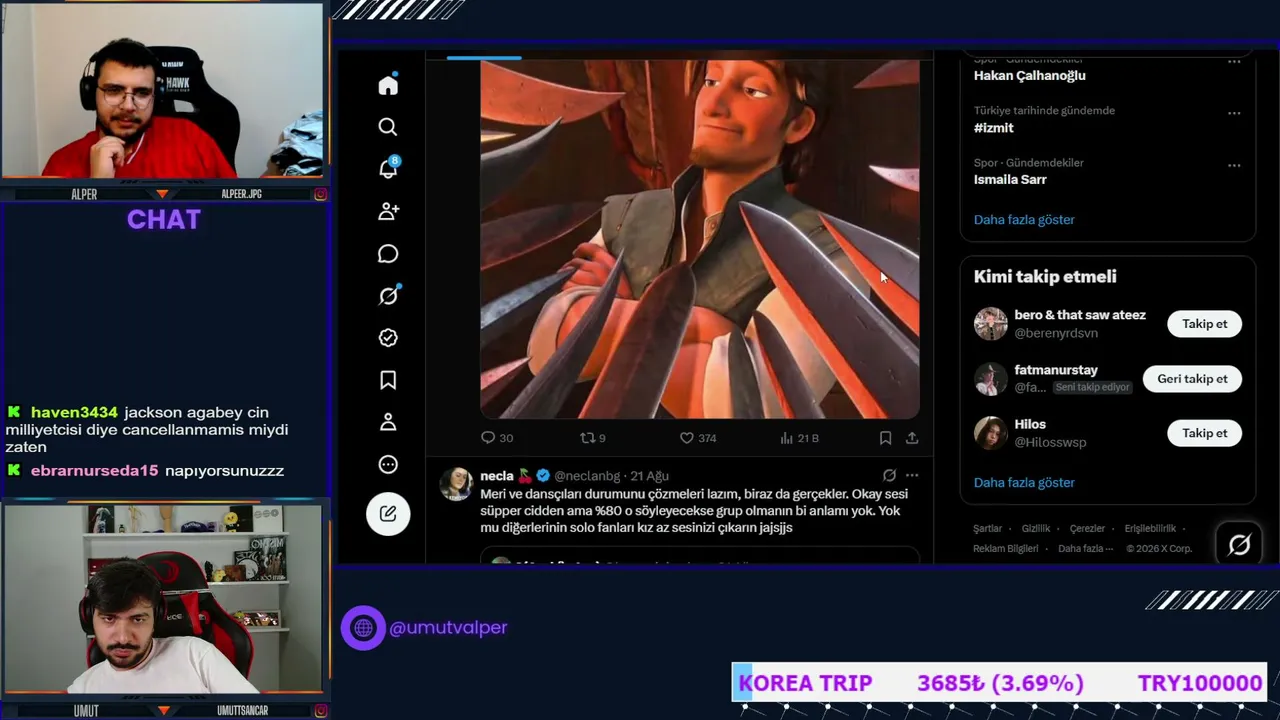Open Grok from the left sidebar
Screen dimensions: 1280x720
click(388, 296)
